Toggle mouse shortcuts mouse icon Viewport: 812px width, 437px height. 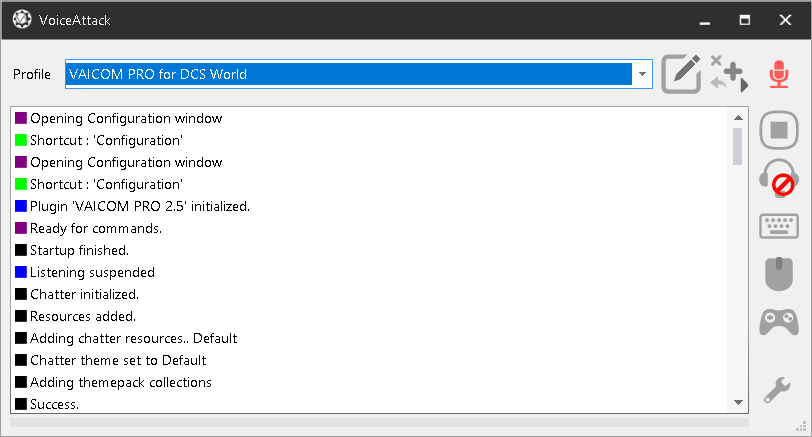pyautogui.click(x=779, y=273)
